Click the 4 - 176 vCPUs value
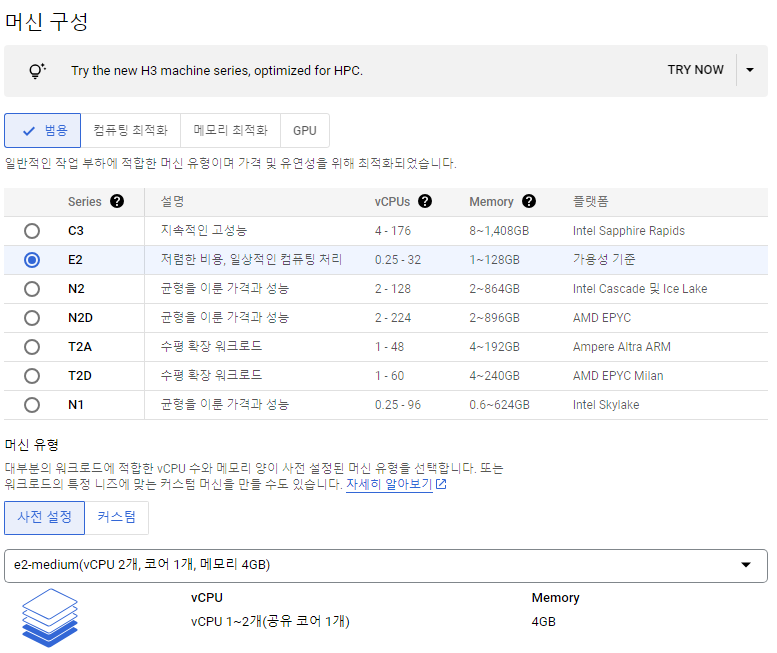Screen dimensions: 777x653 tap(393, 231)
